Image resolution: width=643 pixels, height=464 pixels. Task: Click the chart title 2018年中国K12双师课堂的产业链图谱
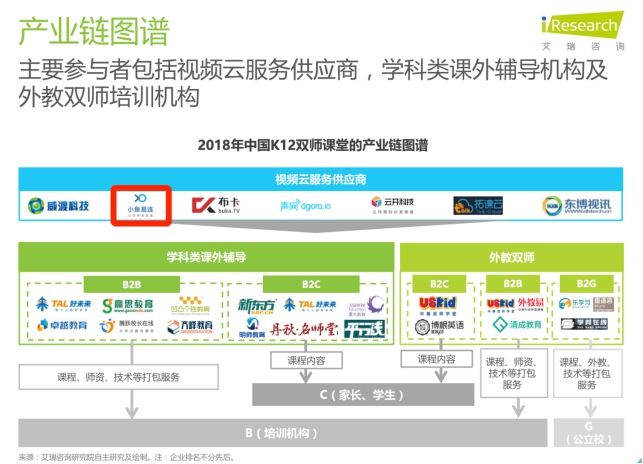tap(313, 145)
